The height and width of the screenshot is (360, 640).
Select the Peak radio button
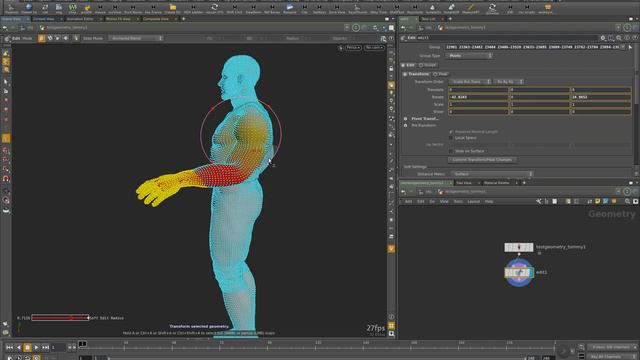[x=435, y=74]
